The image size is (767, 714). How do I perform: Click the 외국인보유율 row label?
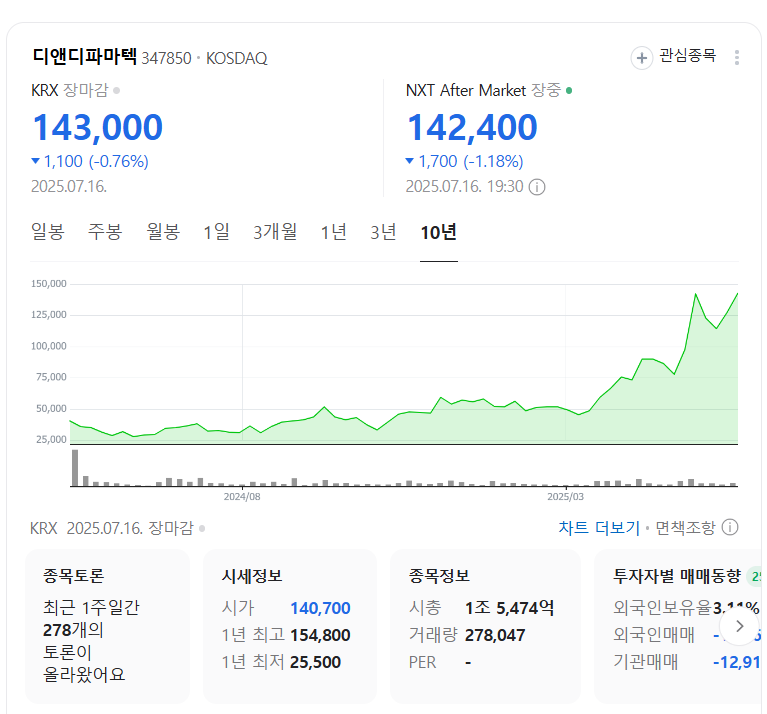pos(662,608)
